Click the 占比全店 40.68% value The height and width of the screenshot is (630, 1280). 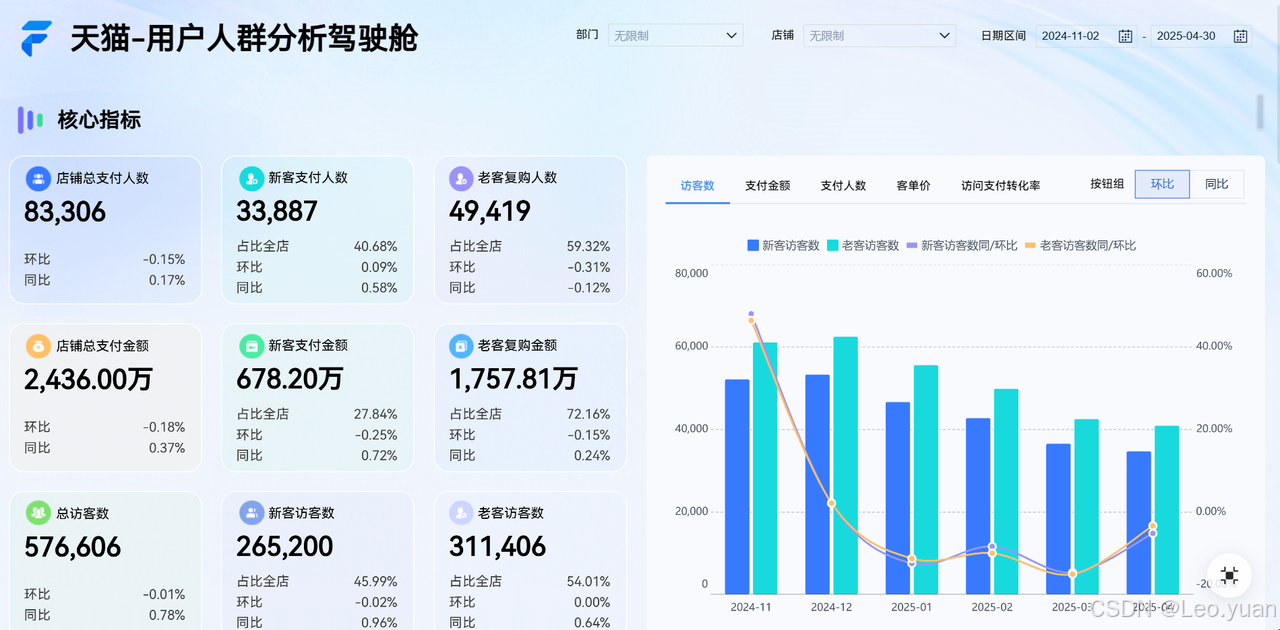(x=376, y=246)
